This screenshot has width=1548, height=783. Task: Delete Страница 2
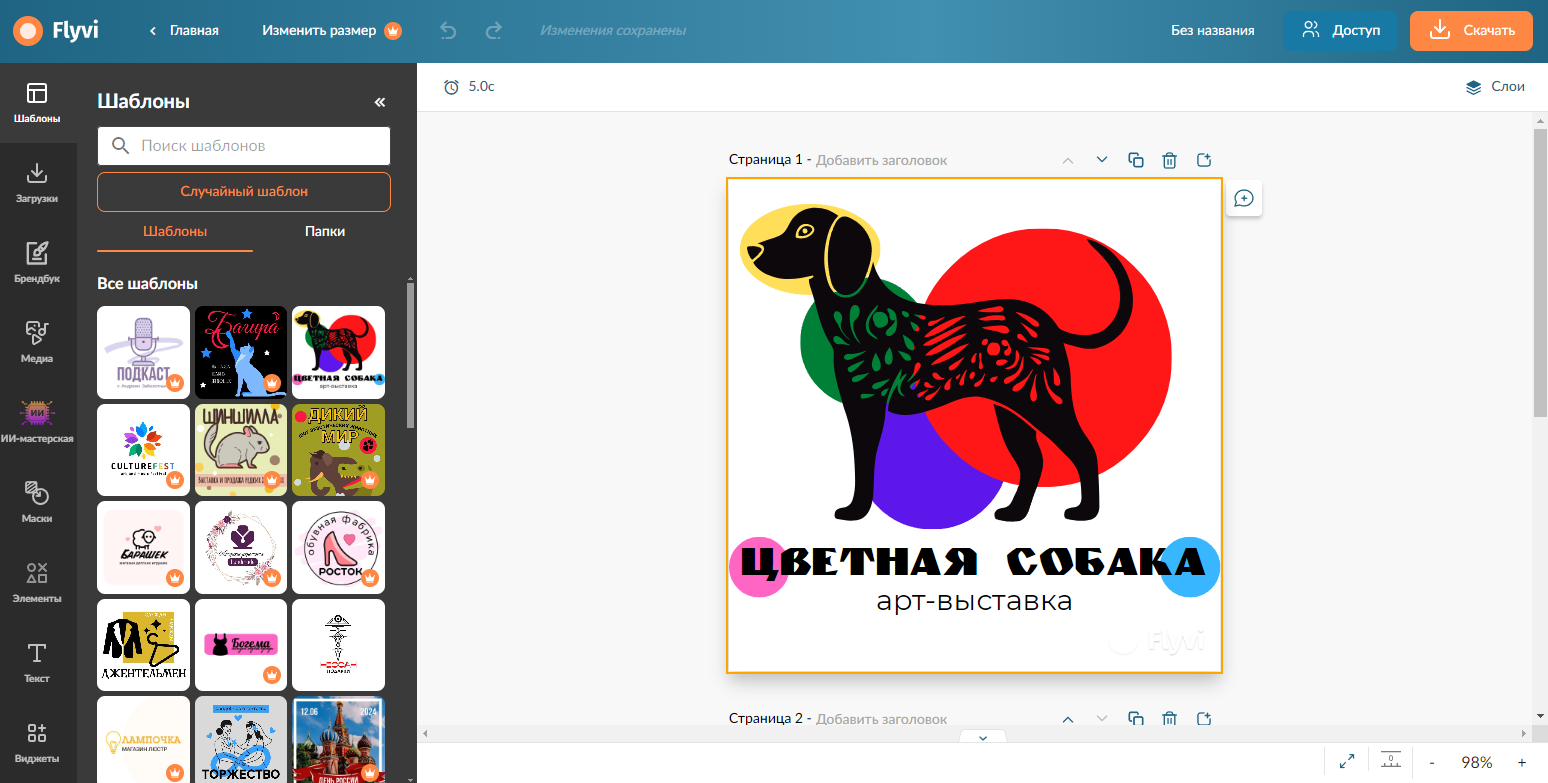tap(1170, 718)
